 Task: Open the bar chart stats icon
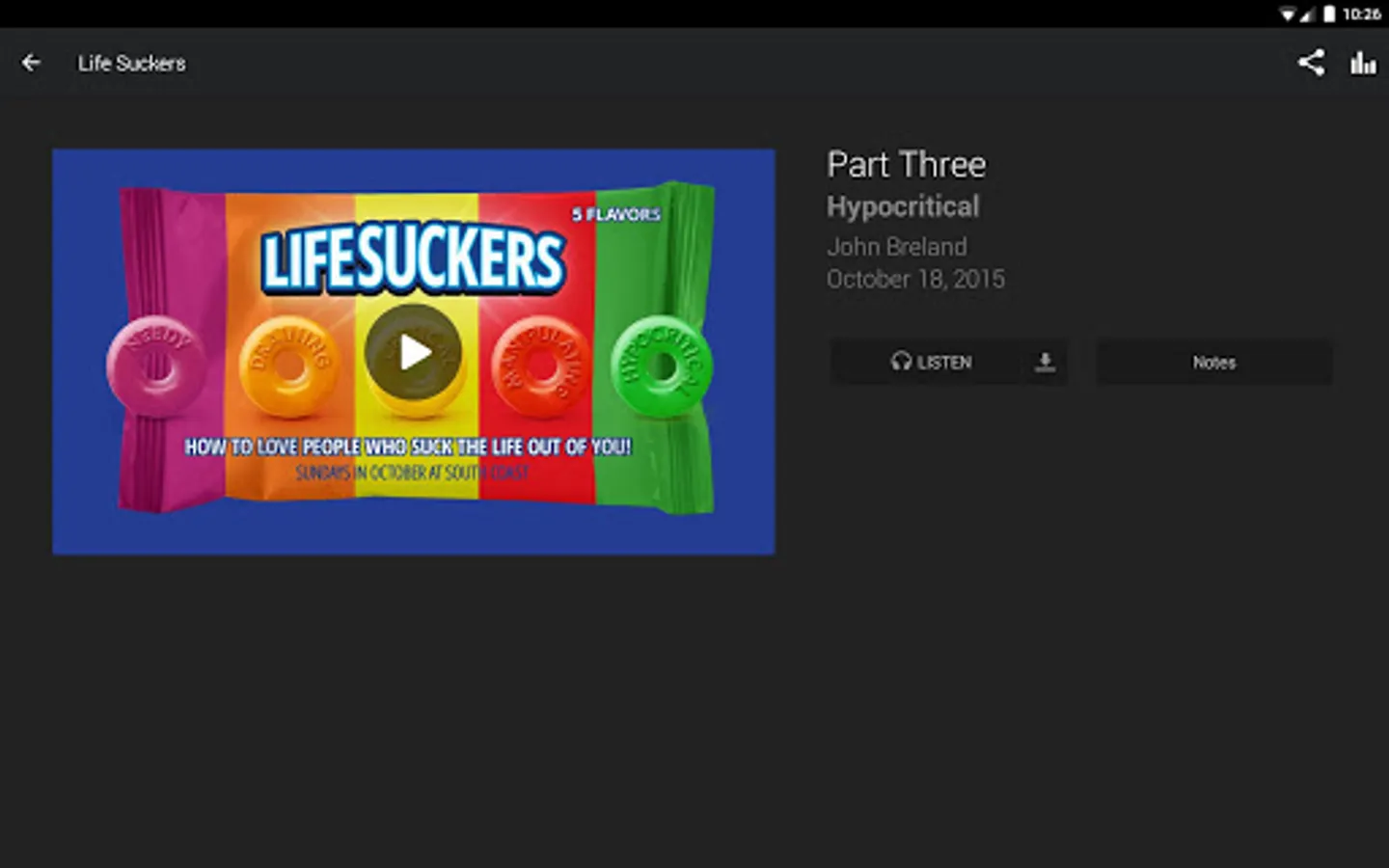[x=1363, y=63]
